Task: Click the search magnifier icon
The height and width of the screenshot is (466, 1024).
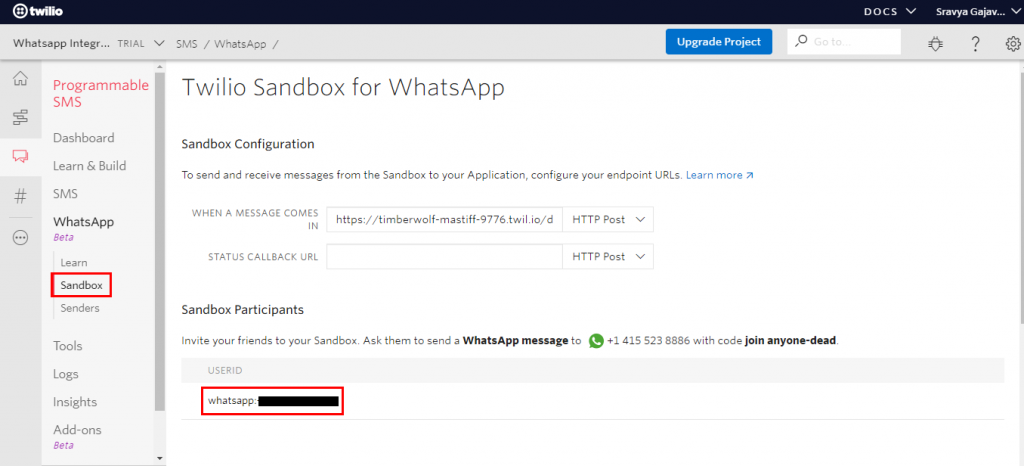Action: (x=801, y=41)
